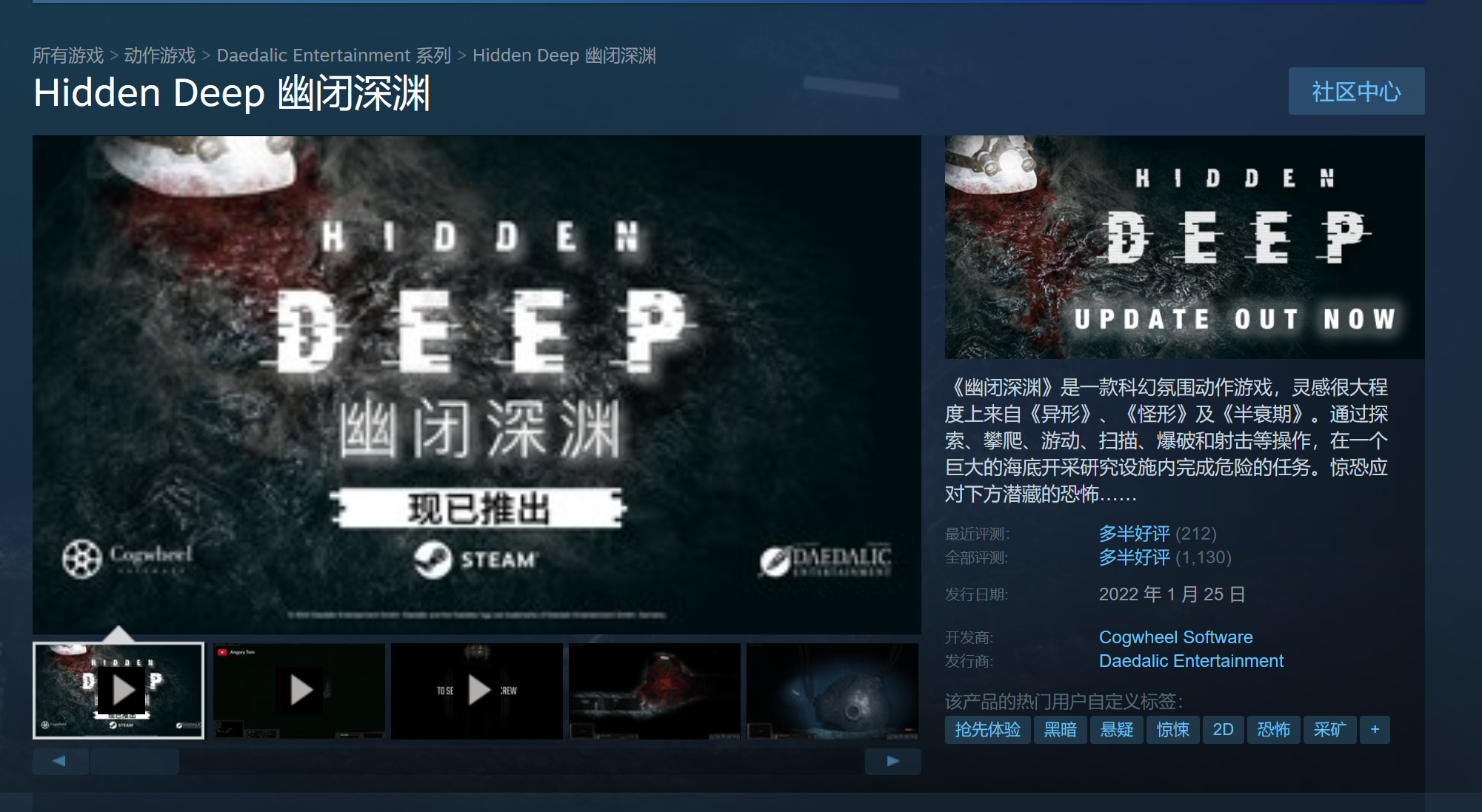The image size is (1482, 812).
Task: Click the thumbnail strip scrollbar handle
Action: [135, 761]
